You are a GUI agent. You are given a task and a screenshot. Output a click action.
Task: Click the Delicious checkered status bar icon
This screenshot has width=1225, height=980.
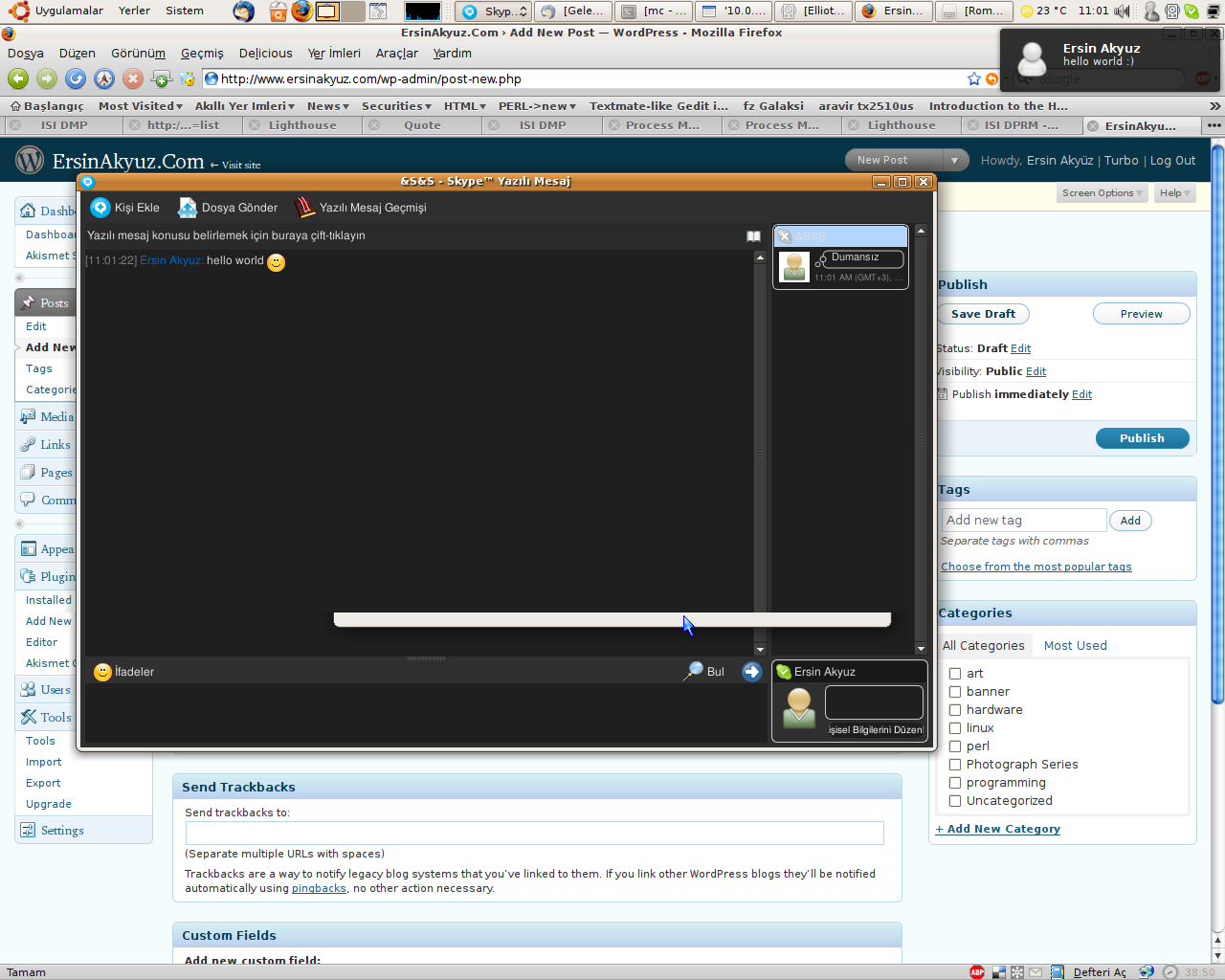coord(999,972)
